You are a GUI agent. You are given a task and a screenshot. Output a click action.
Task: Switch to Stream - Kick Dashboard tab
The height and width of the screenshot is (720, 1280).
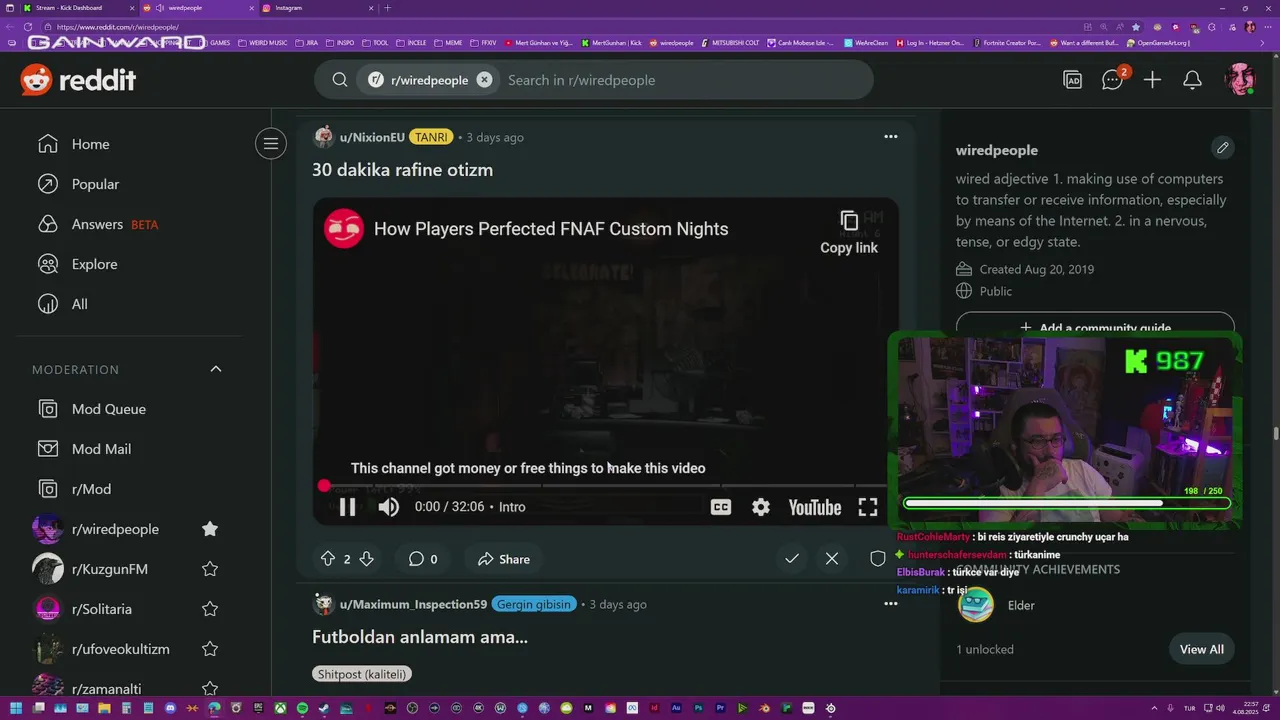coord(77,8)
